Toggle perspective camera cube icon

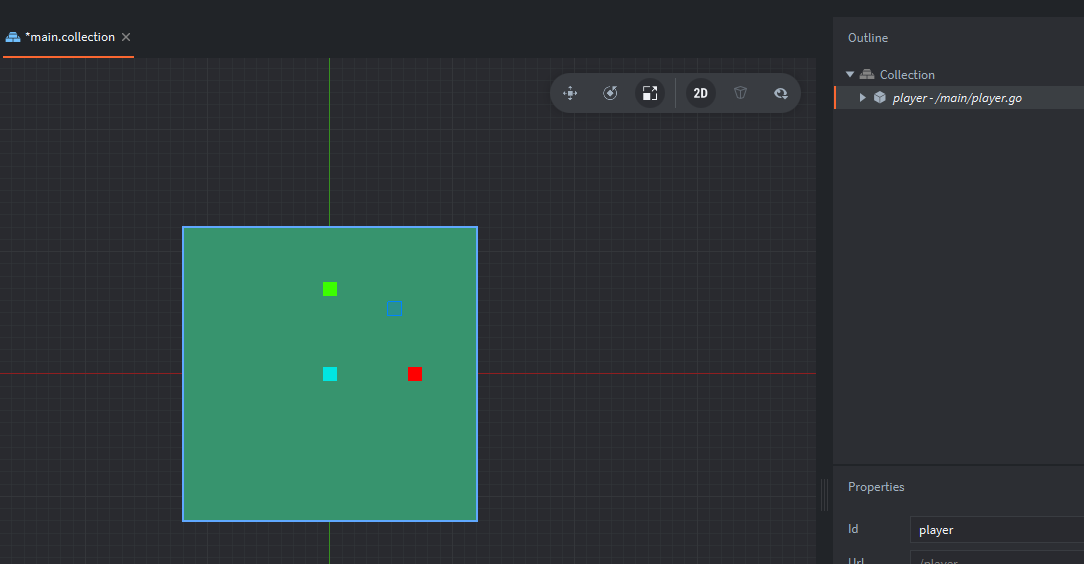(740, 93)
